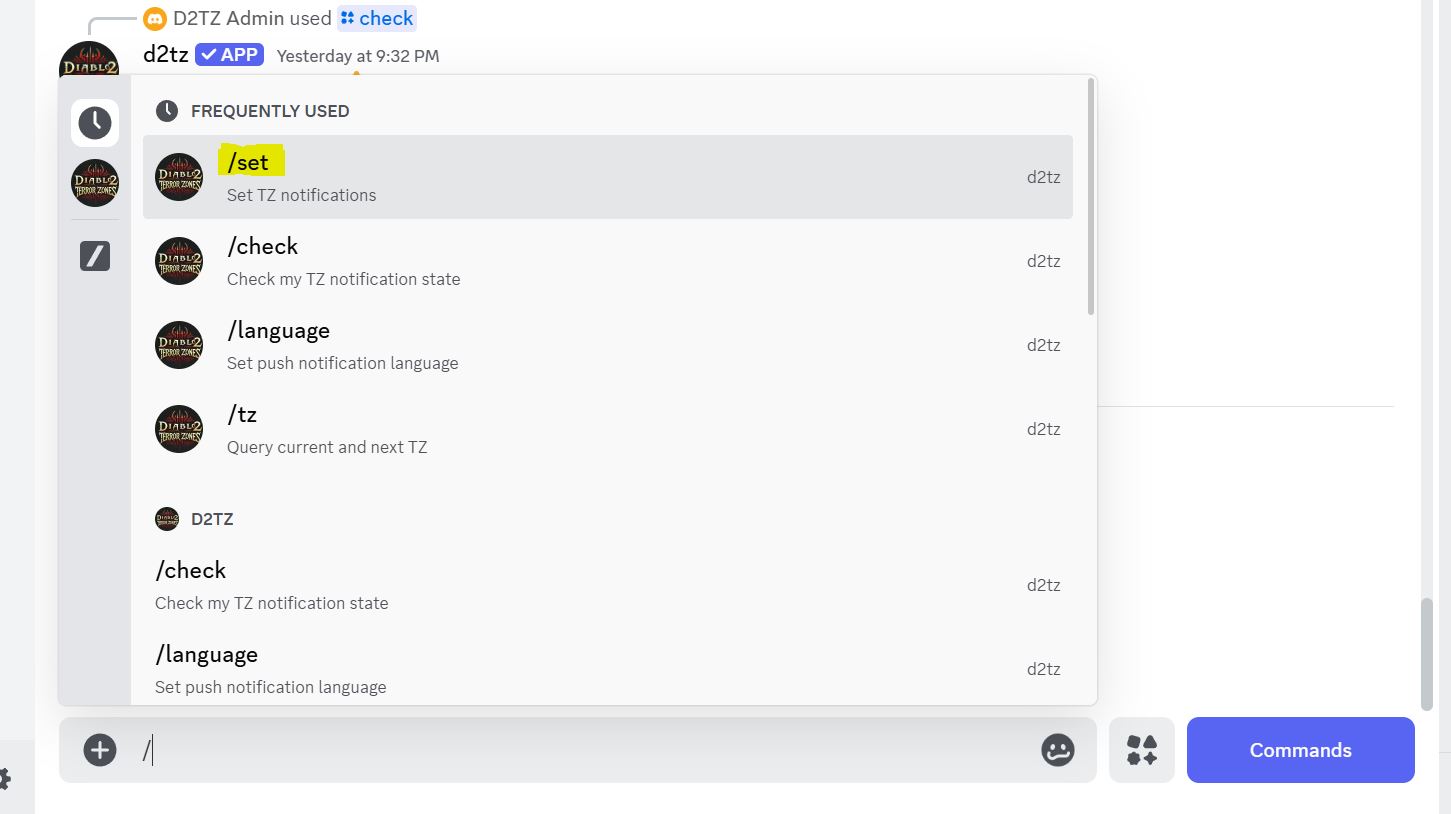1451x814 pixels.
Task: Open the emoji picker
Action: [1057, 750]
